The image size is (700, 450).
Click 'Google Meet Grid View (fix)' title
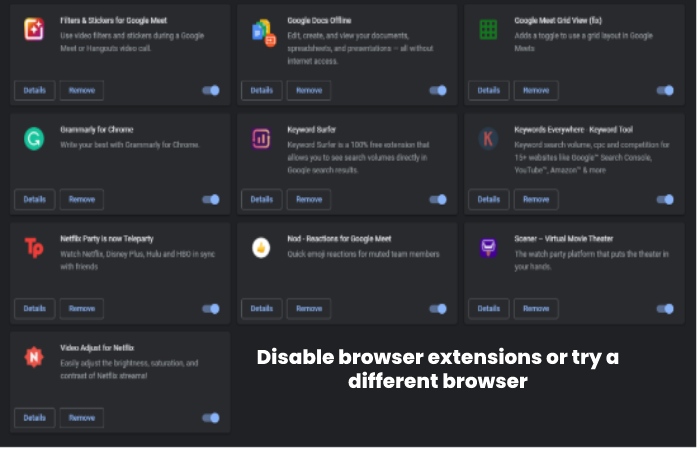coord(558,21)
